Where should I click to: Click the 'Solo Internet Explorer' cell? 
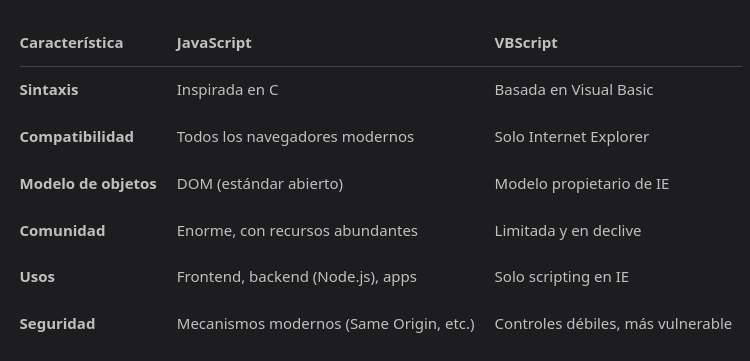click(572, 137)
